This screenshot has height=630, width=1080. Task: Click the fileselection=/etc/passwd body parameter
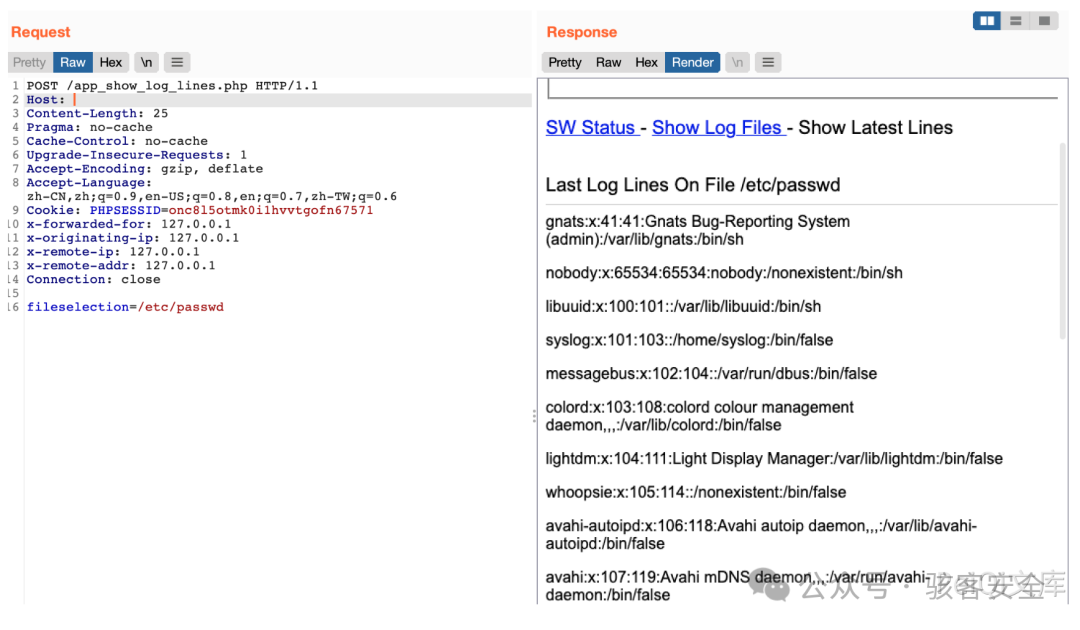pos(125,306)
